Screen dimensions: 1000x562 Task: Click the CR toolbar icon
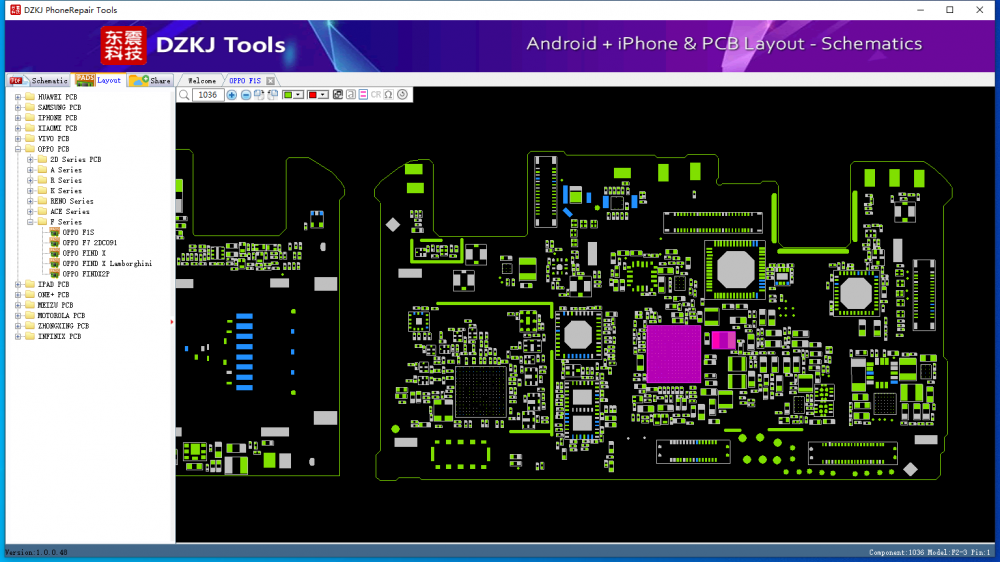tap(376, 95)
